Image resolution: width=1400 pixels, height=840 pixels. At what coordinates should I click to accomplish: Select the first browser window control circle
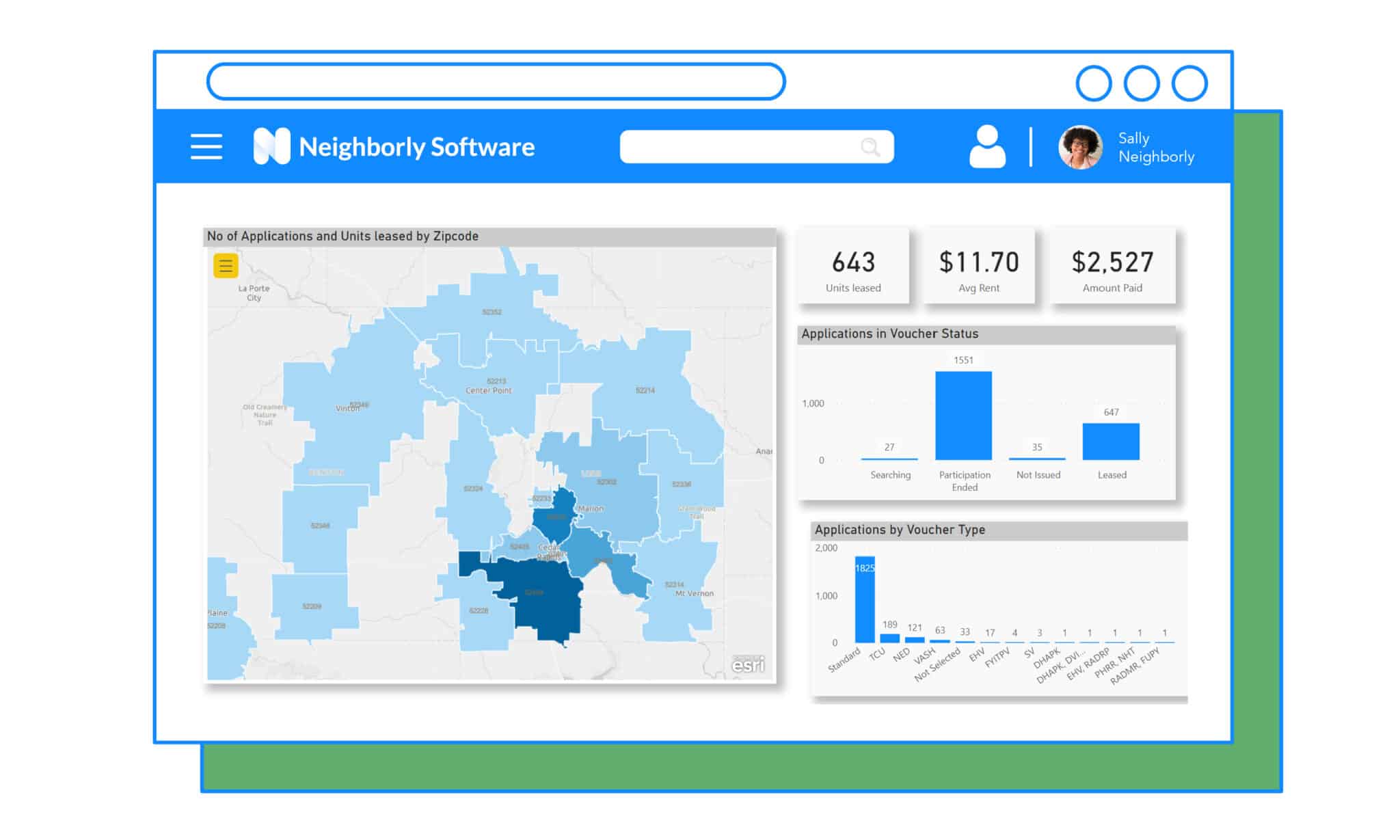click(x=1094, y=81)
